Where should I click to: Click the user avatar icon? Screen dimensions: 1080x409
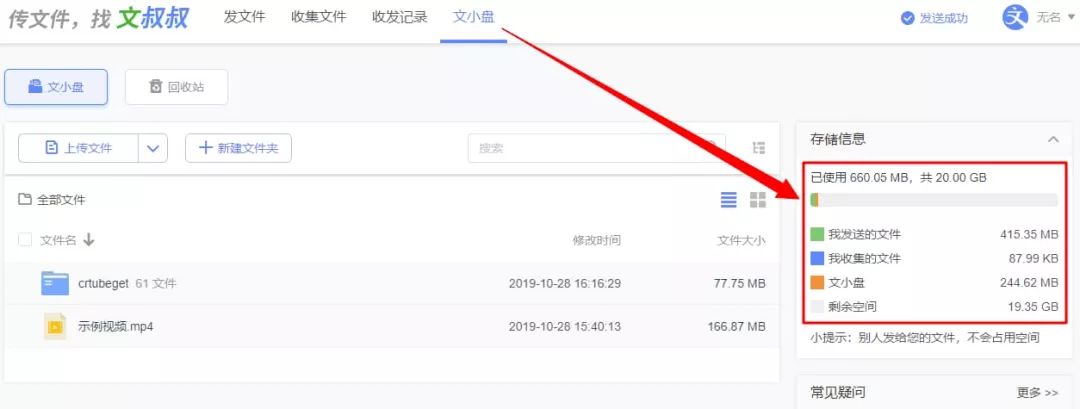[1015, 17]
